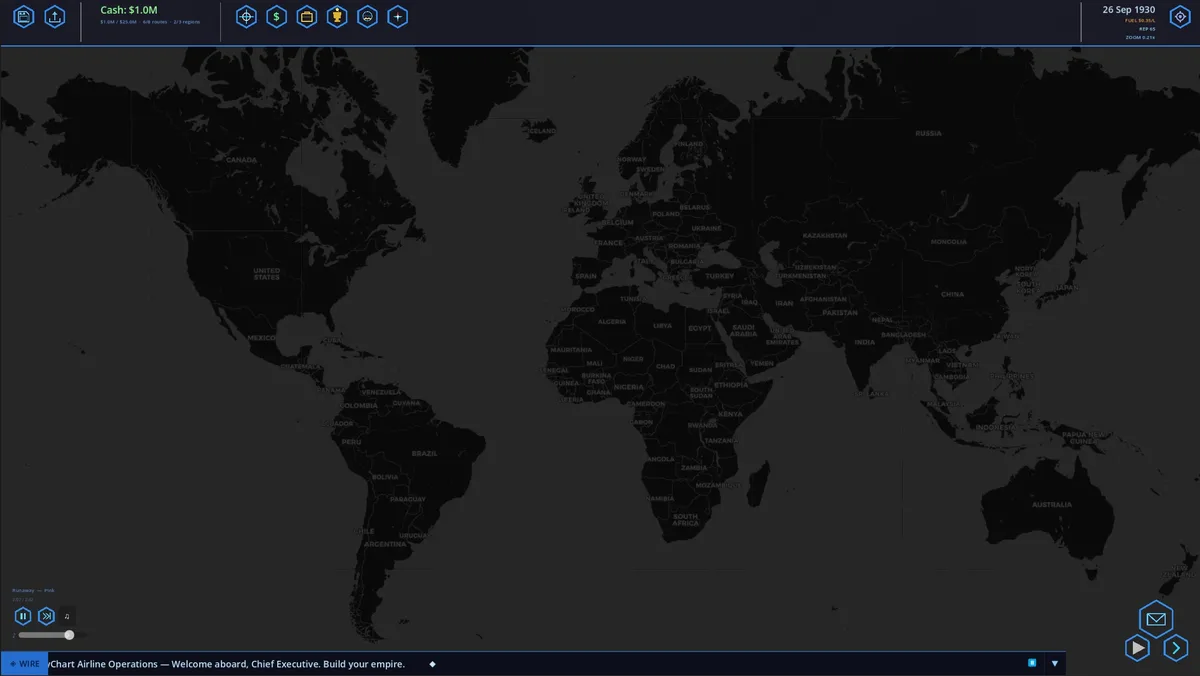The height and width of the screenshot is (676, 1200).
Task: Click the headset support icon in toolbar
Action: click(x=367, y=16)
